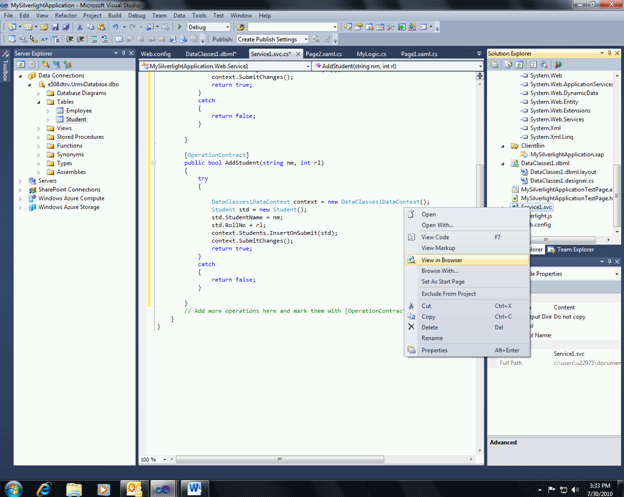Viewport: 624px width, 497px height.
Task: Open the AddStudent member dropdown
Action: click(478, 66)
